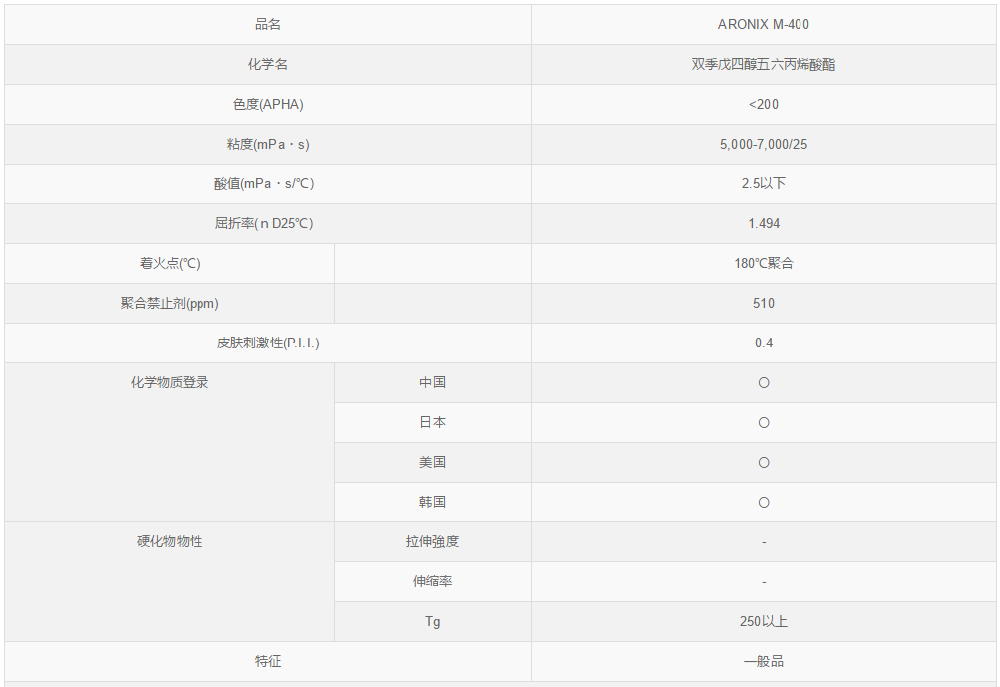Click the circle mark in the 日本 row

tap(764, 423)
